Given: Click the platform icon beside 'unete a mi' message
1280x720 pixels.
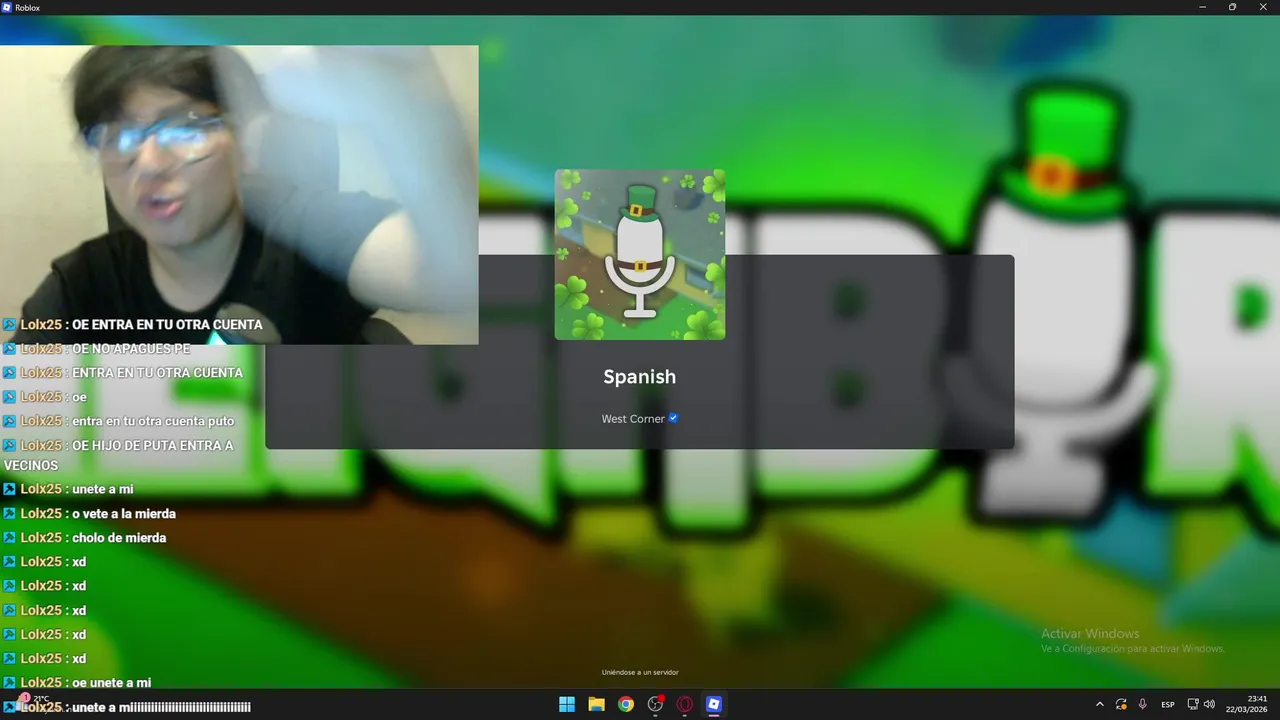Looking at the screenshot, I should (x=9, y=489).
